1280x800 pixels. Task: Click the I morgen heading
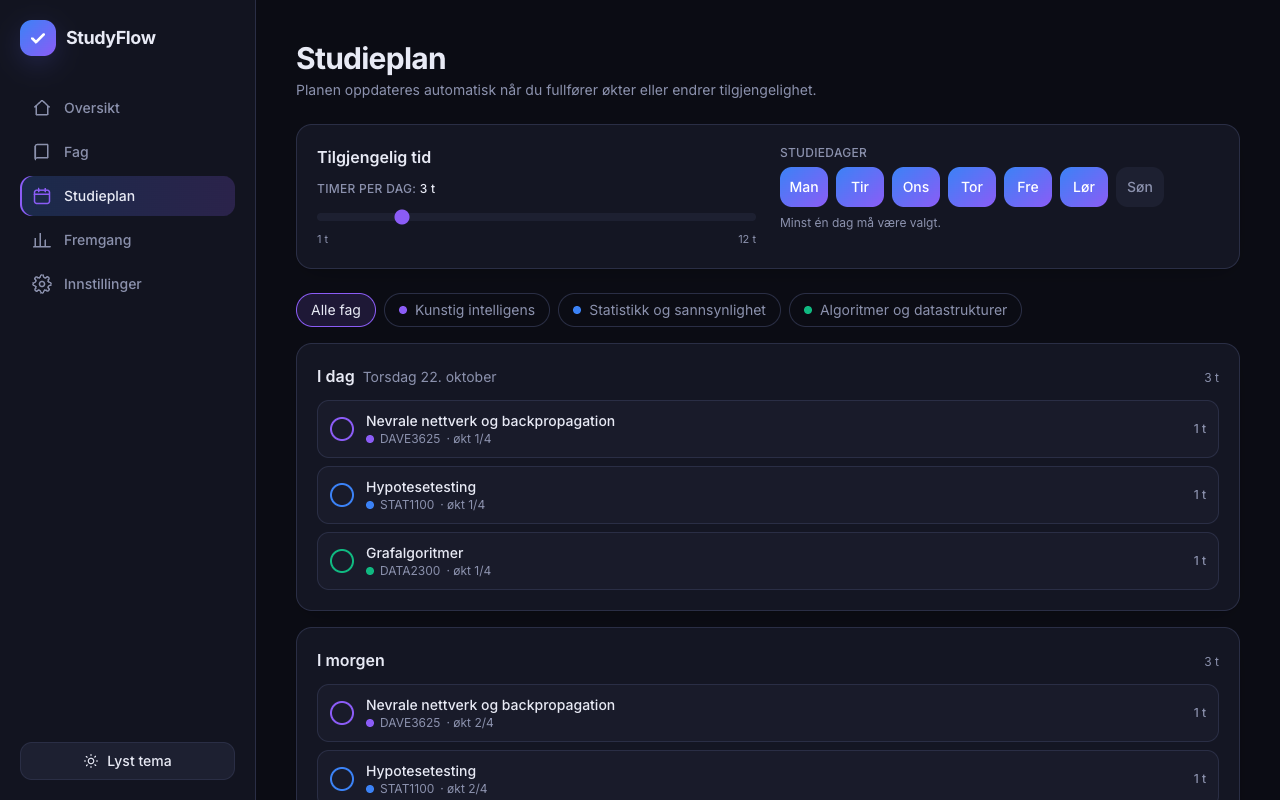(351, 660)
